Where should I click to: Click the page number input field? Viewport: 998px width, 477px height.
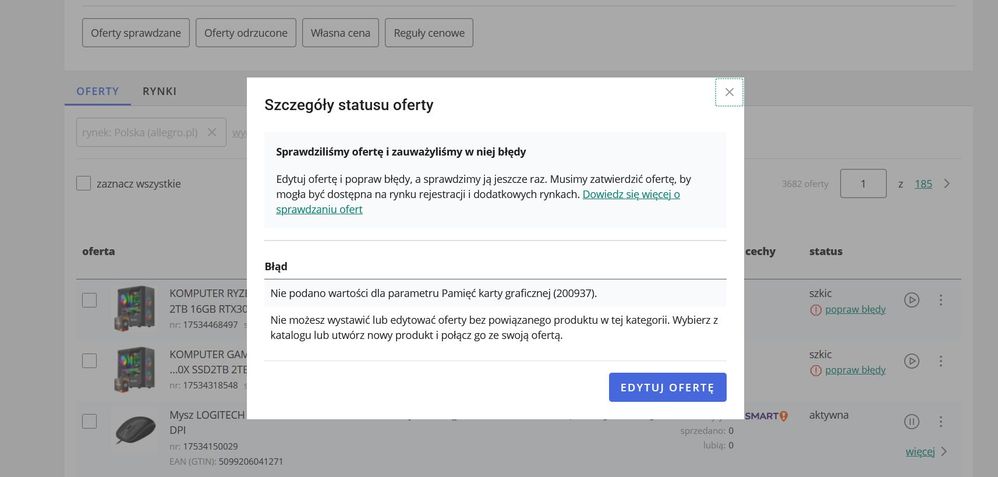(x=863, y=183)
